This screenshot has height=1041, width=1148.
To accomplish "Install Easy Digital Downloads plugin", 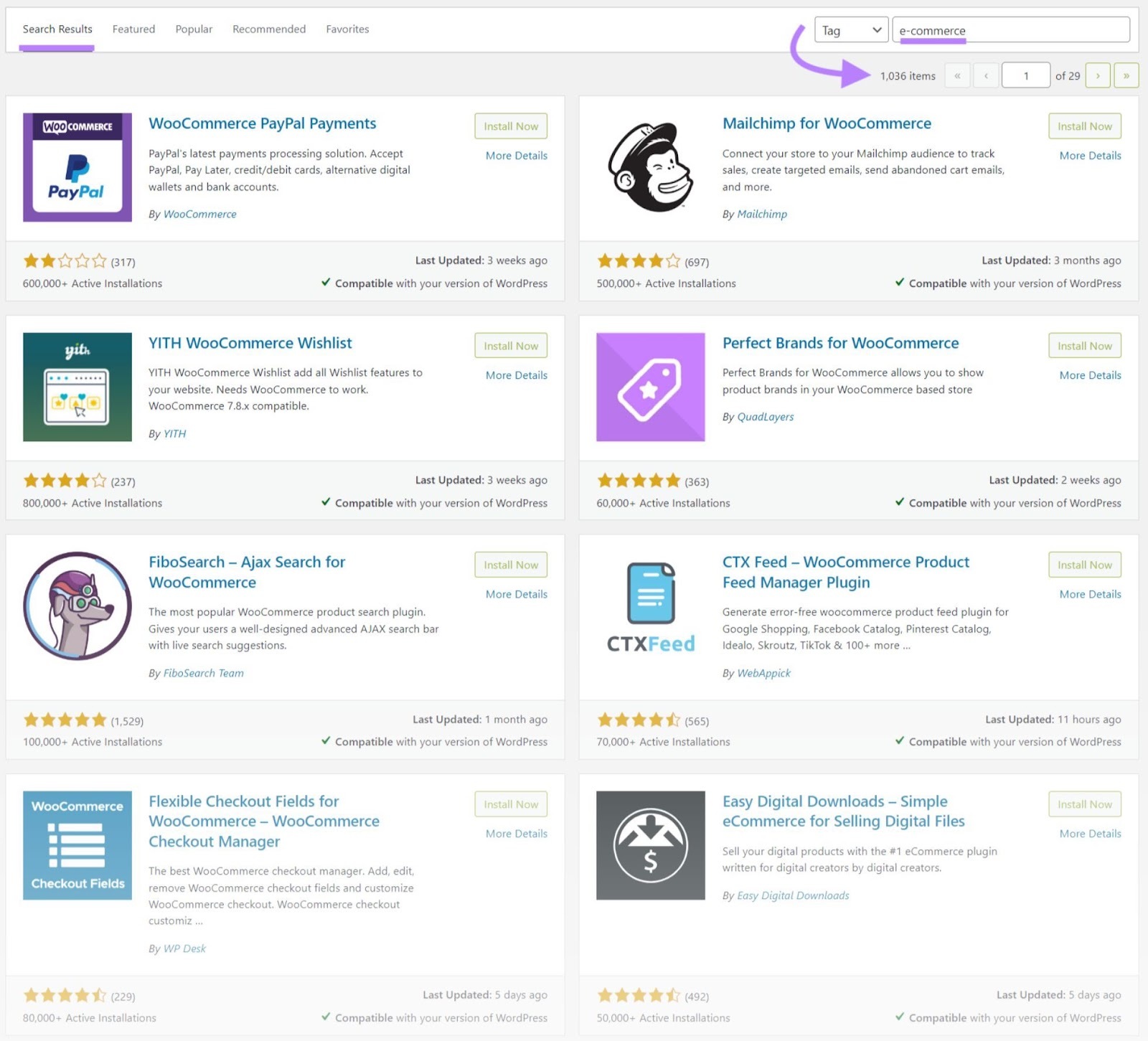I will [1084, 804].
